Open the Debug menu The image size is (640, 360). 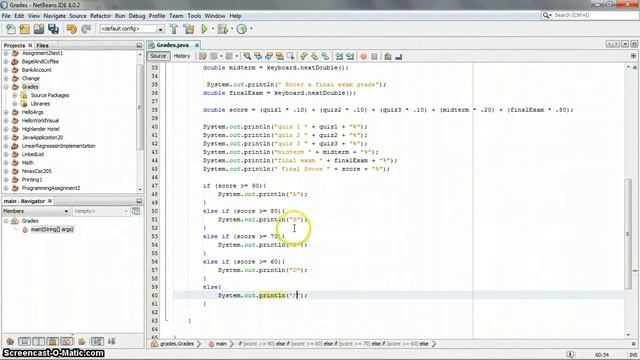point(137,16)
